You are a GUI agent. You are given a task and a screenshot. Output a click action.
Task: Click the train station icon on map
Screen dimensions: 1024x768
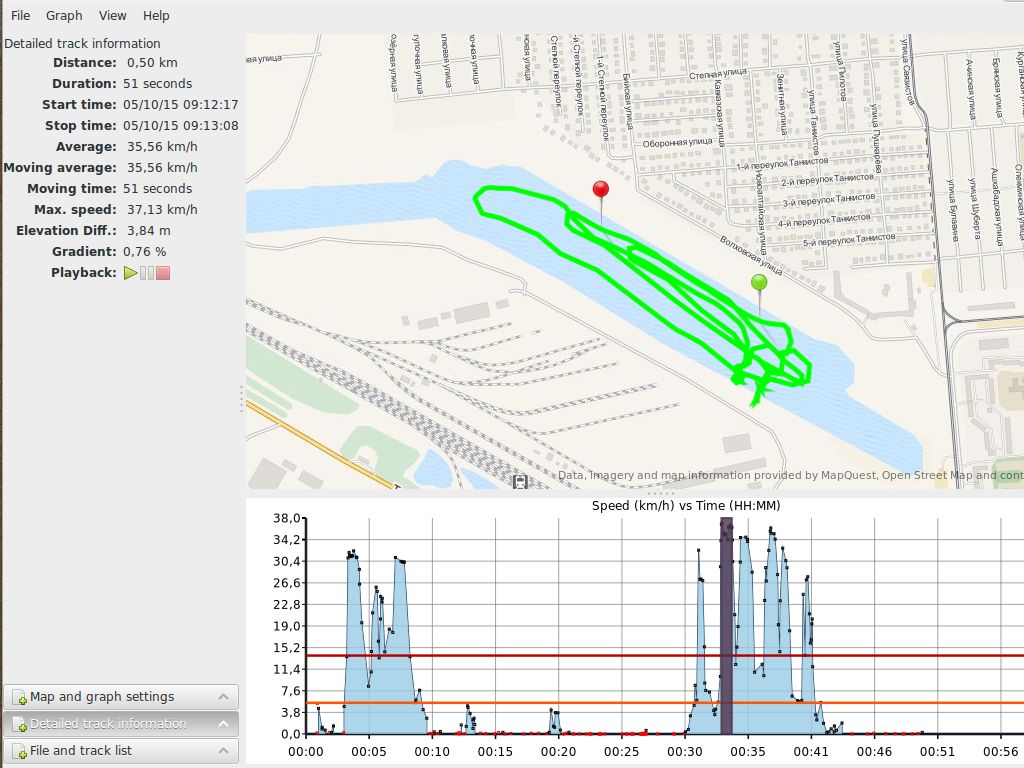tap(520, 482)
